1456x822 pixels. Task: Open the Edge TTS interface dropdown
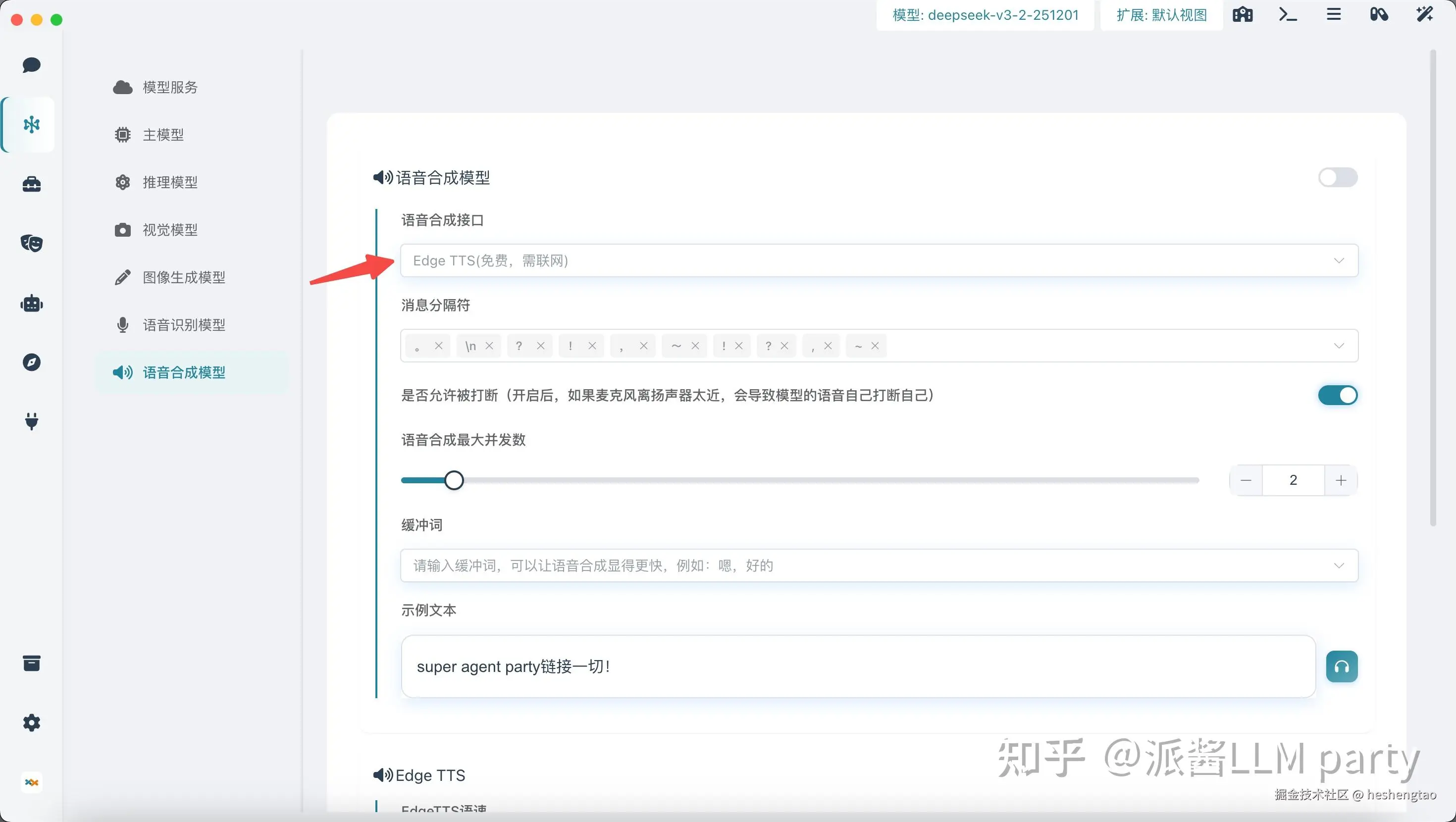click(879, 260)
